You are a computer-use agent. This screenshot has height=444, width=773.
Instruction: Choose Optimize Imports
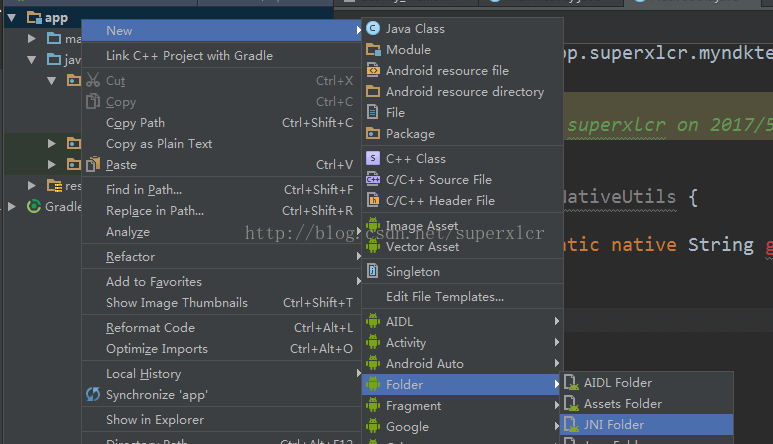coord(222,348)
